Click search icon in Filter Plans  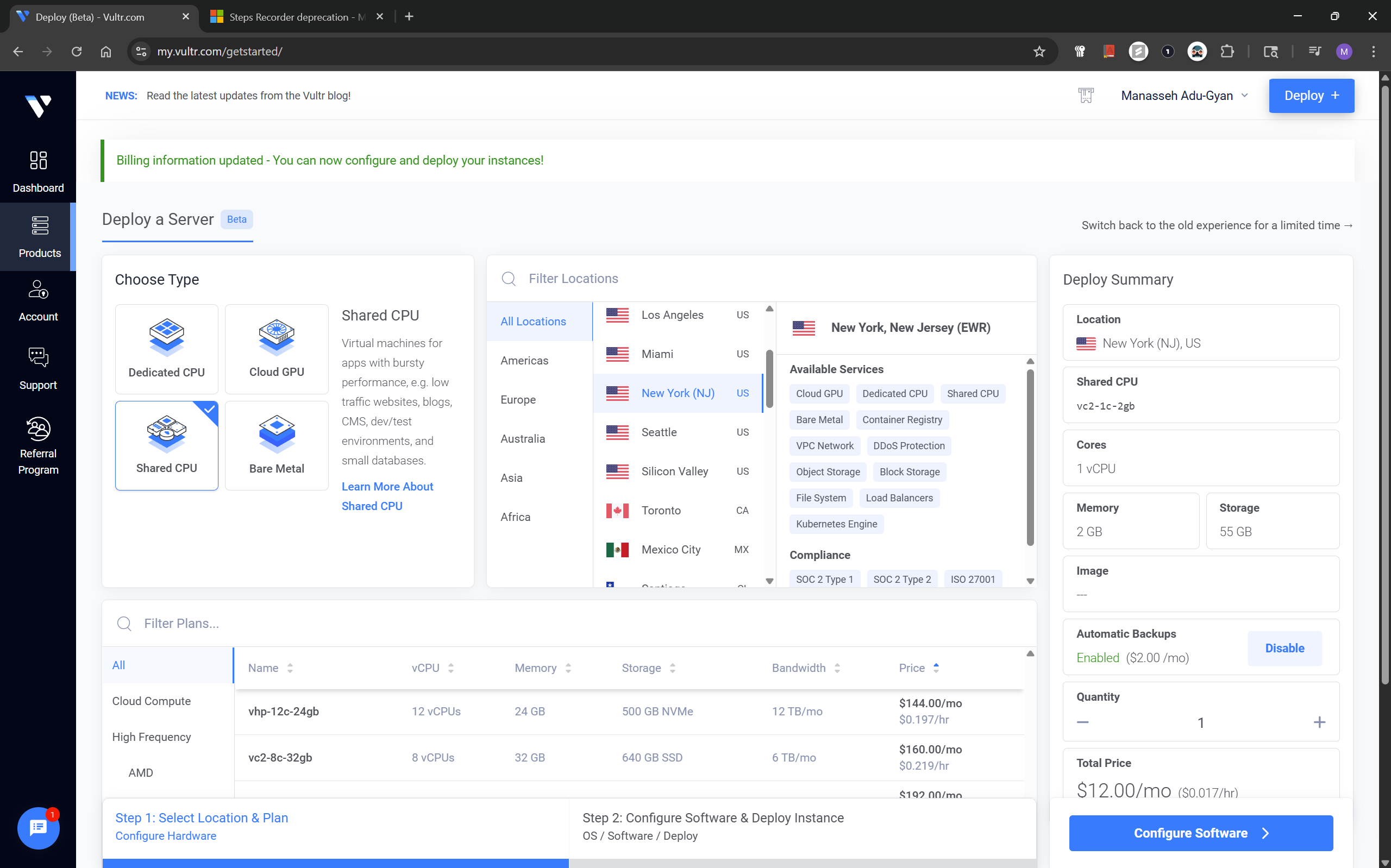(124, 624)
